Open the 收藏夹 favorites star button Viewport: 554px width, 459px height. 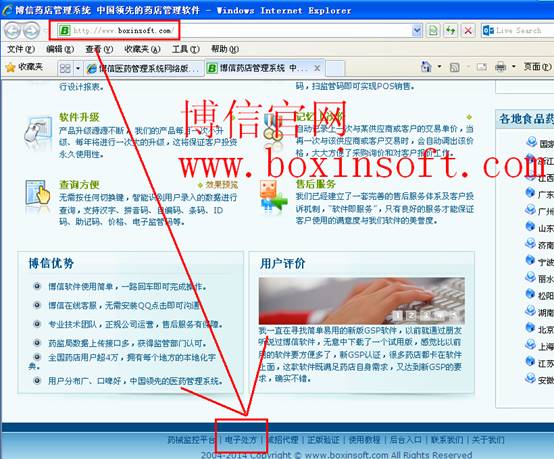point(25,67)
